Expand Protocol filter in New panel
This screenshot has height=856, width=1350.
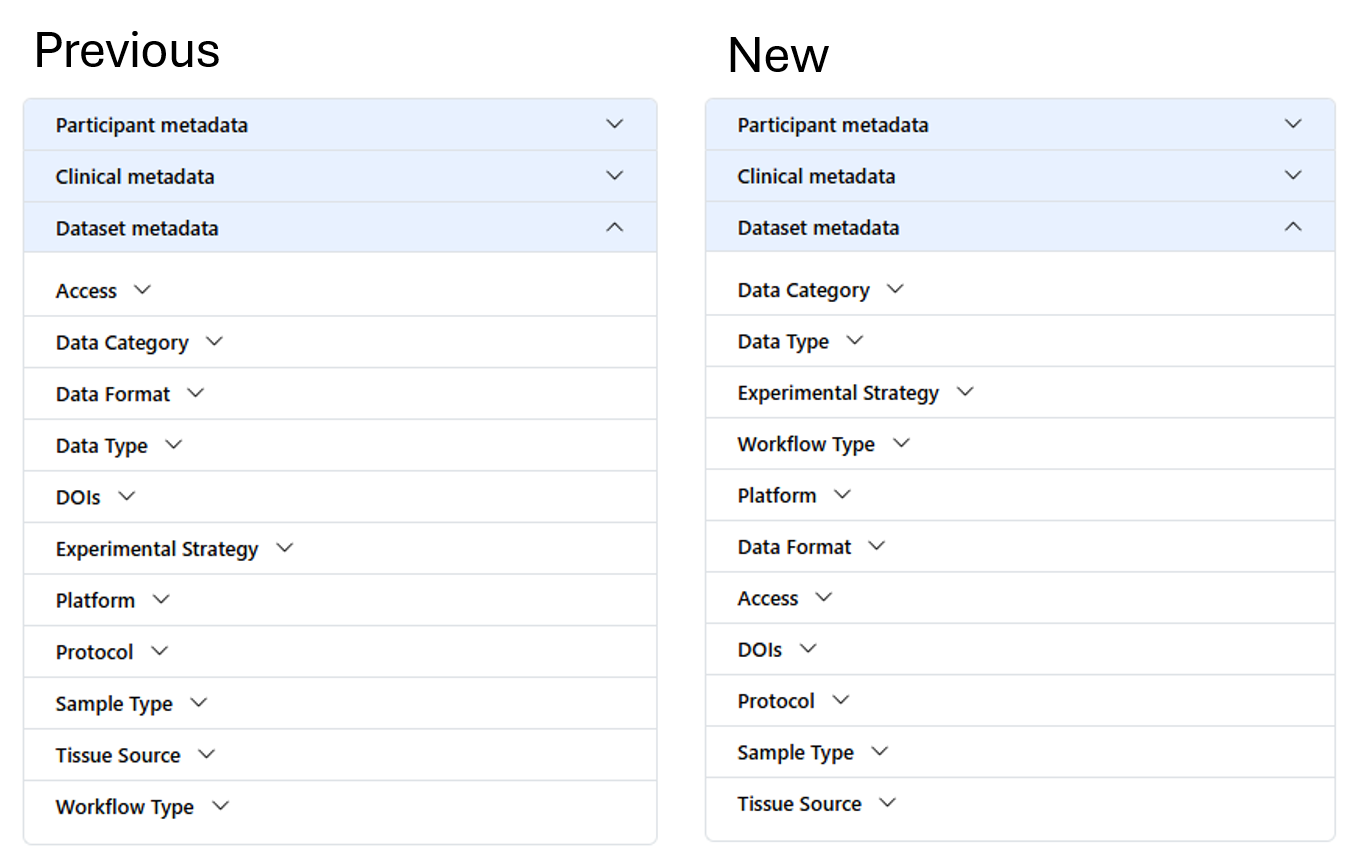840,700
